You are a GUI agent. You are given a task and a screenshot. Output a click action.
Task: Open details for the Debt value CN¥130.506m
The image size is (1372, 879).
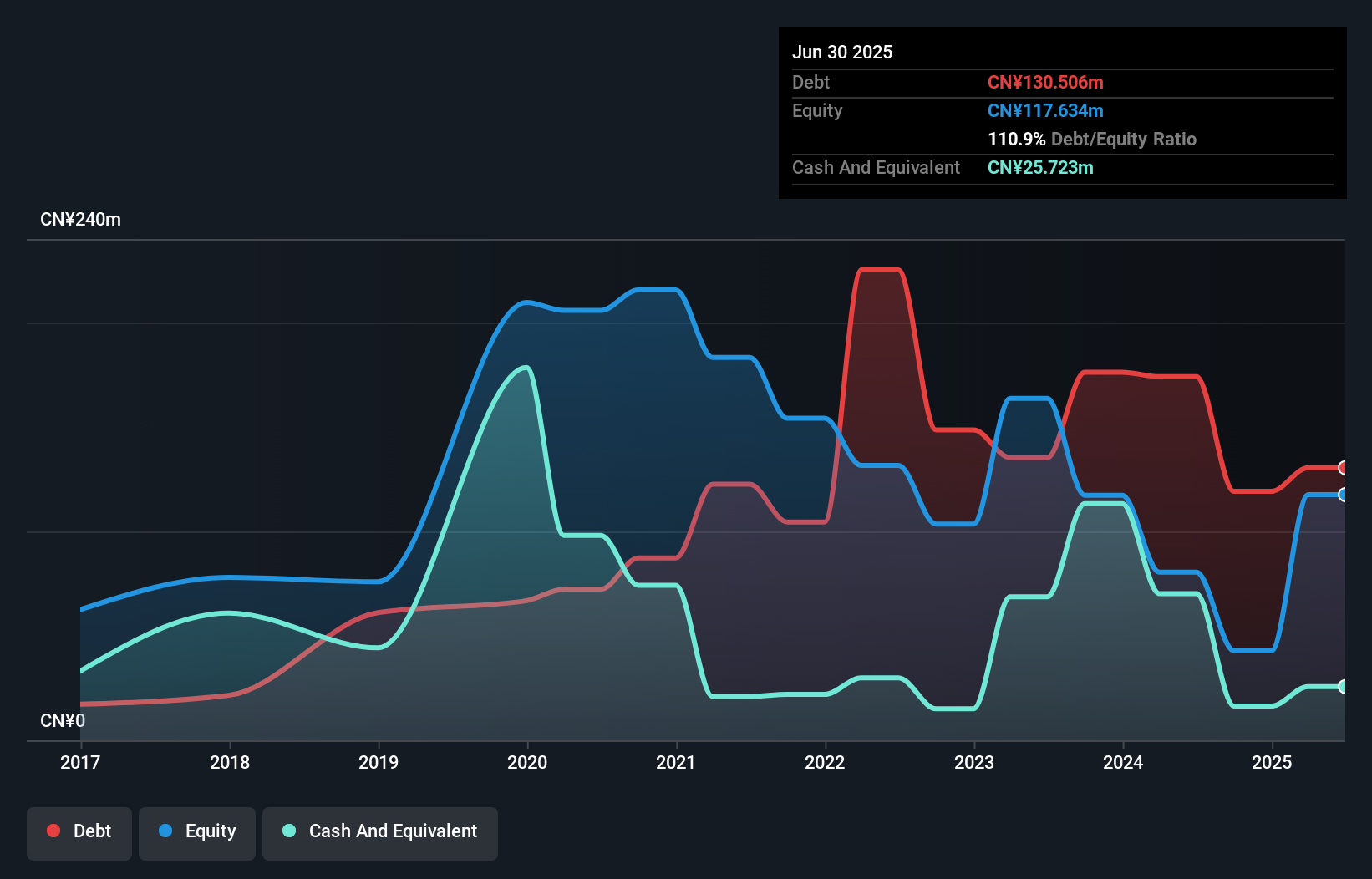click(1045, 82)
